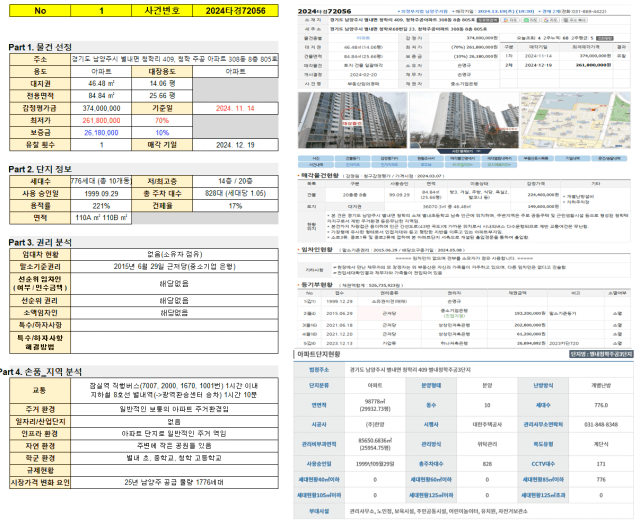Click the dark view-trend button beside 2주평균
The height and width of the screenshot is (524, 640).
coord(604,38)
